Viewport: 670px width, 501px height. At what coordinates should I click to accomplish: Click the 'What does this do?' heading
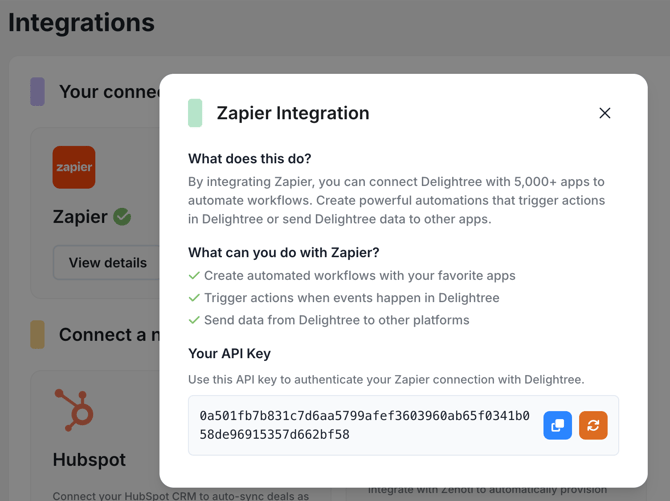pyautogui.click(x=249, y=158)
